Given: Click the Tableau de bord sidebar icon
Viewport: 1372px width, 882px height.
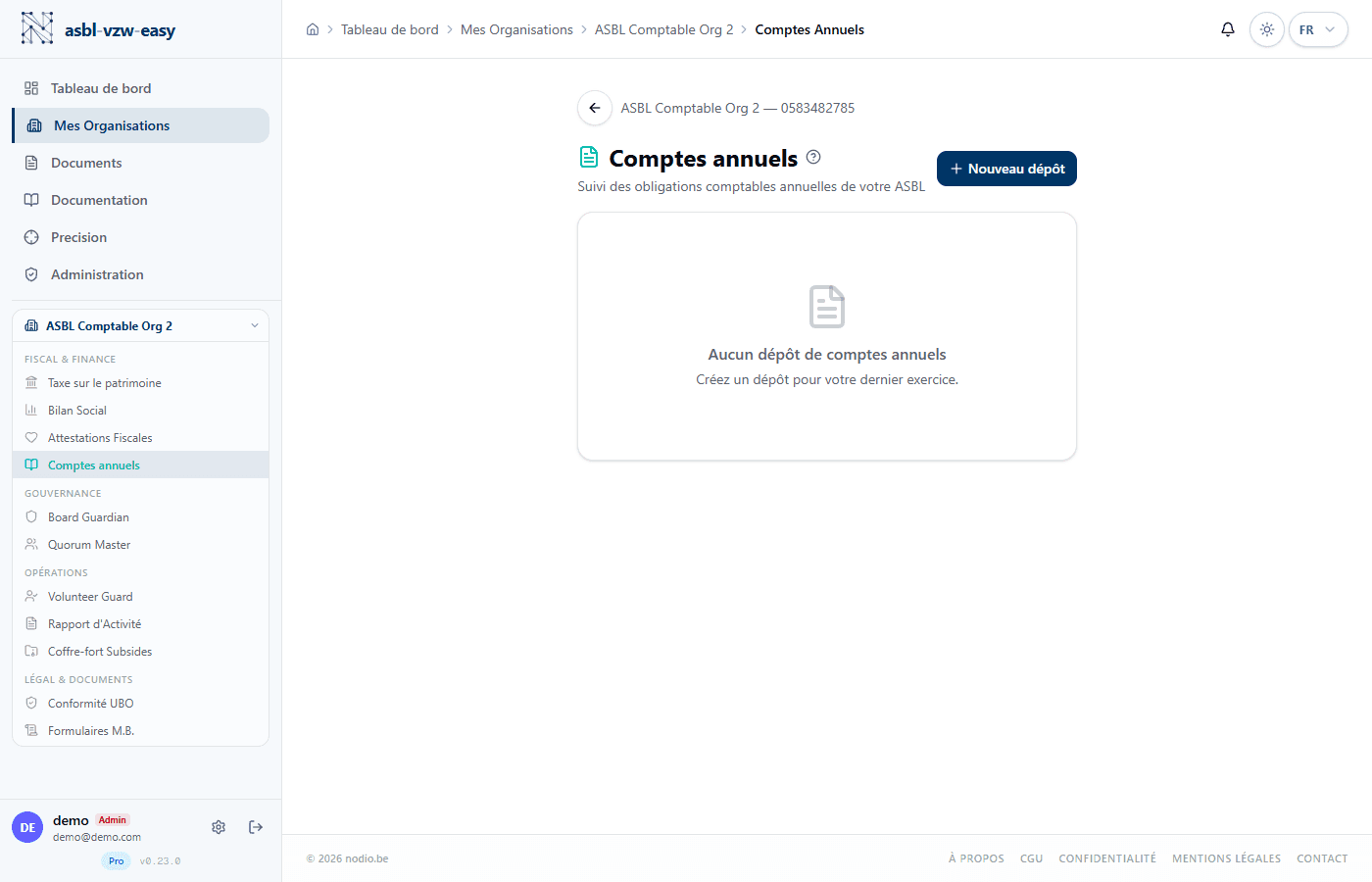Looking at the screenshot, I should pyautogui.click(x=31, y=88).
